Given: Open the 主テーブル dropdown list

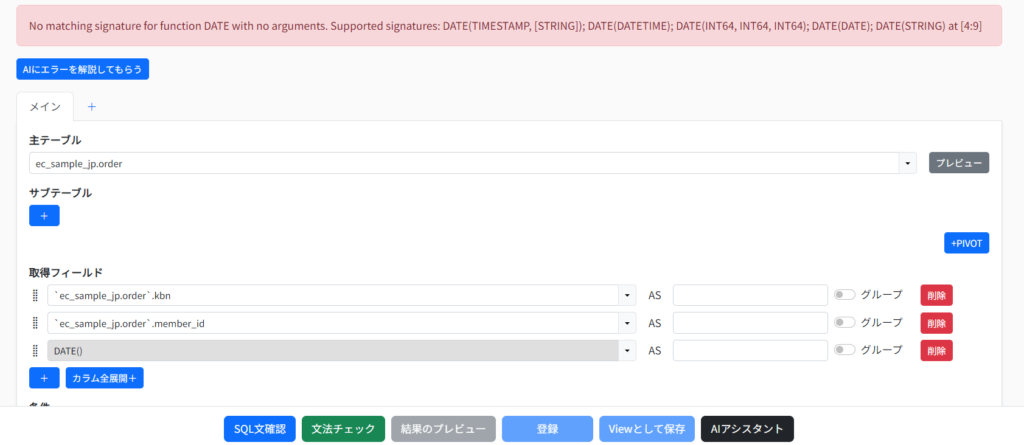Looking at the screenshot, I should tap(907, 163).
